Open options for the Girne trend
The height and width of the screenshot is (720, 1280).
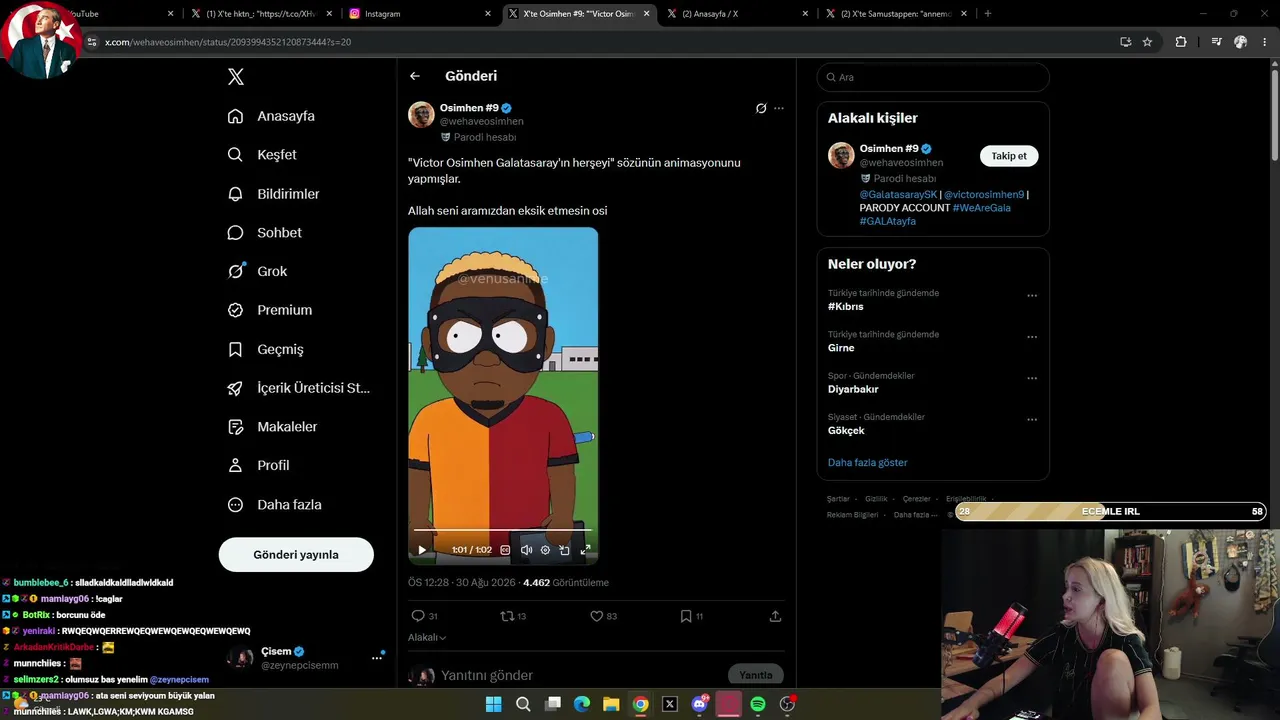[x=1032, y=337]
